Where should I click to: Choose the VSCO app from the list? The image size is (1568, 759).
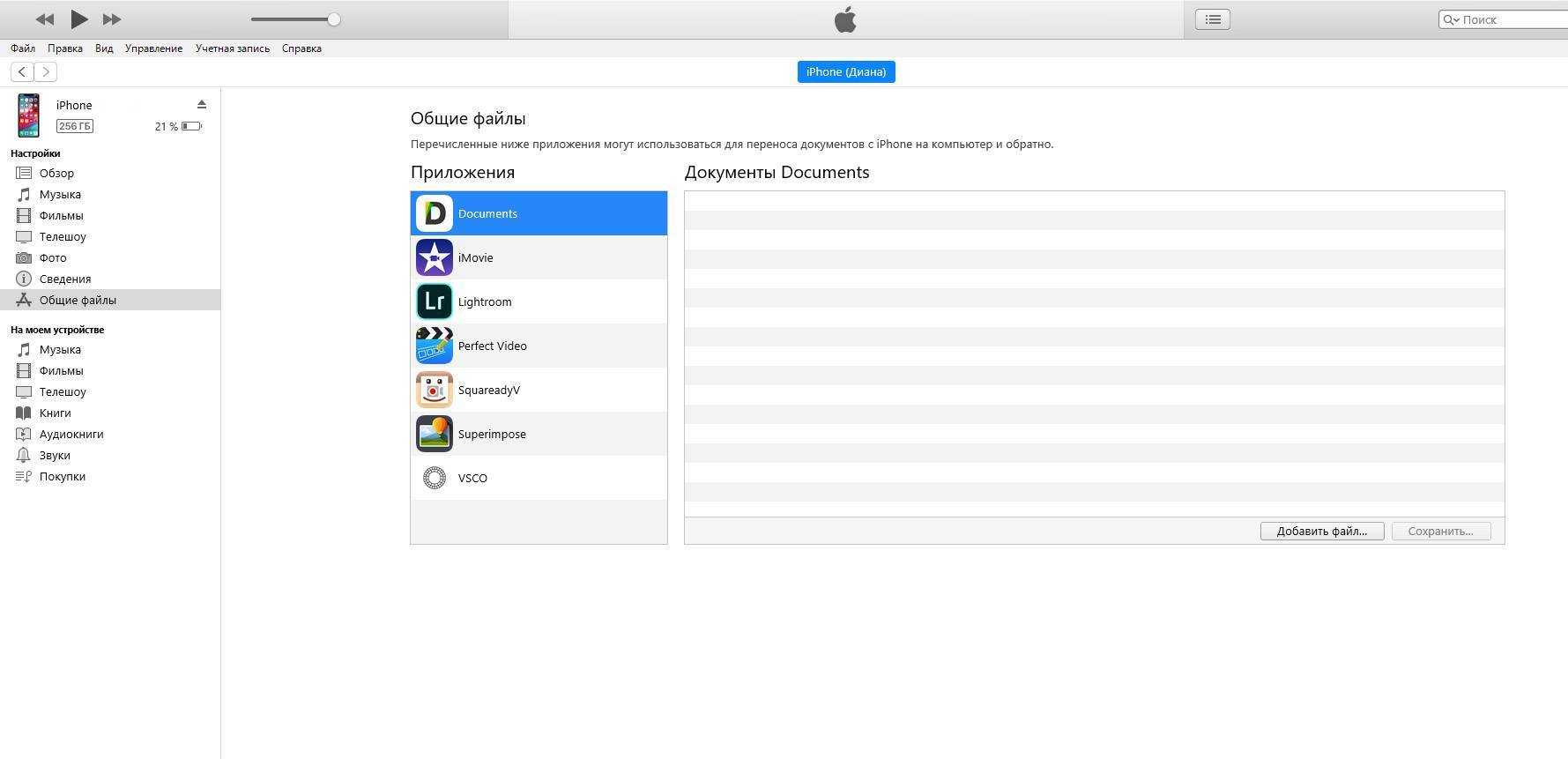tap(472, 478)
